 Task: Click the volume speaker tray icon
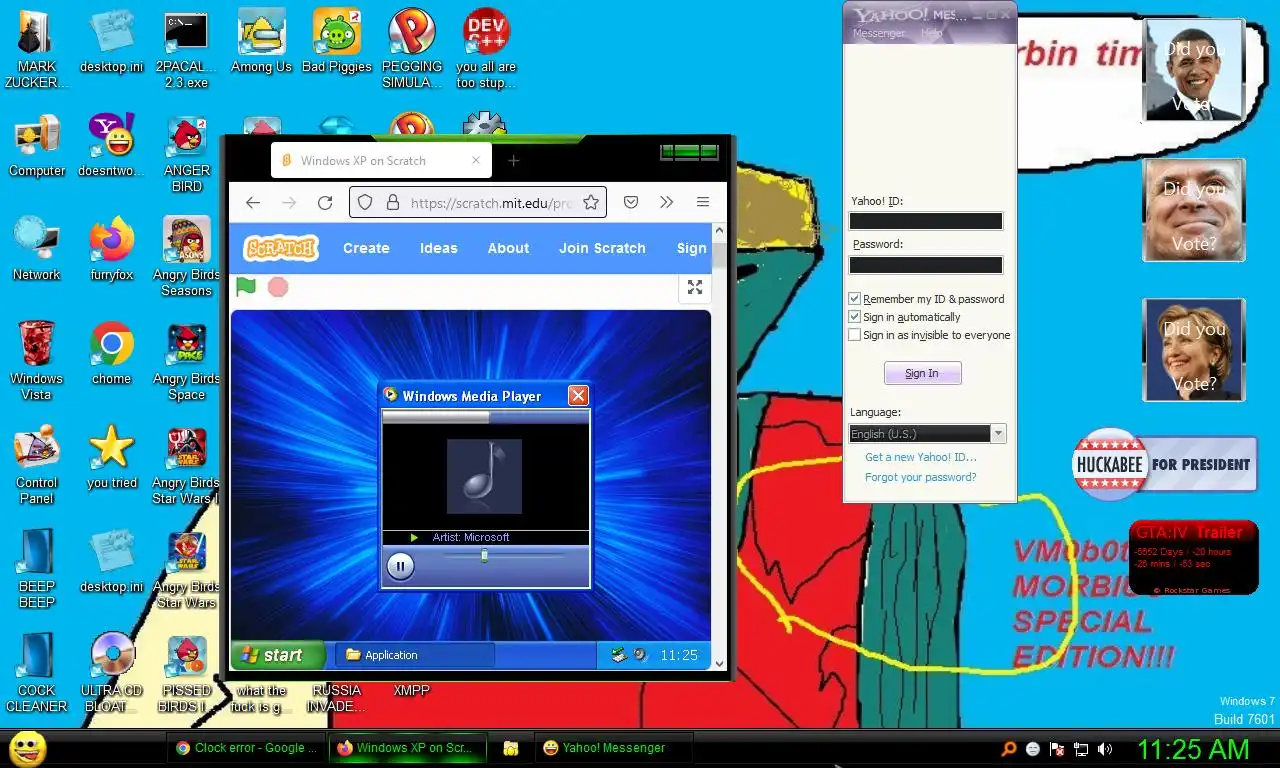tap(1105, 749)
